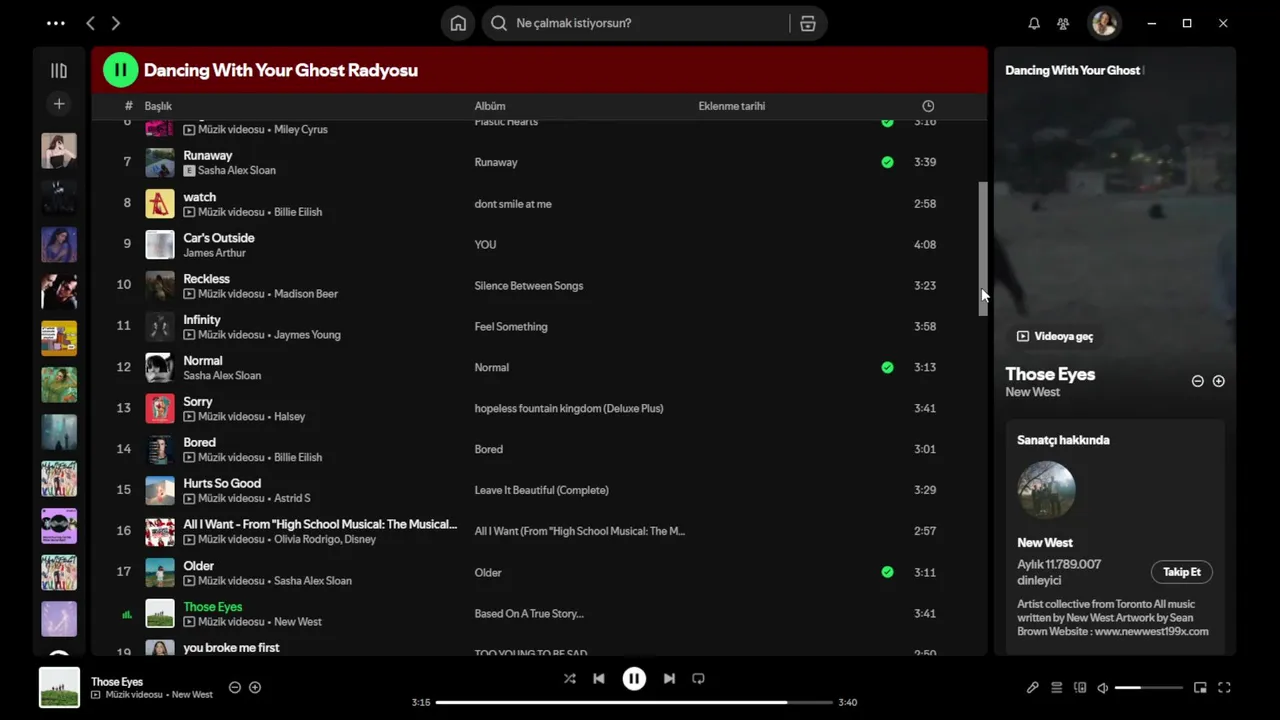Image resolution: width=1280 pixels, height=720 pixels.
Task: Expand the Your Library sidebar
Action: 59,71
